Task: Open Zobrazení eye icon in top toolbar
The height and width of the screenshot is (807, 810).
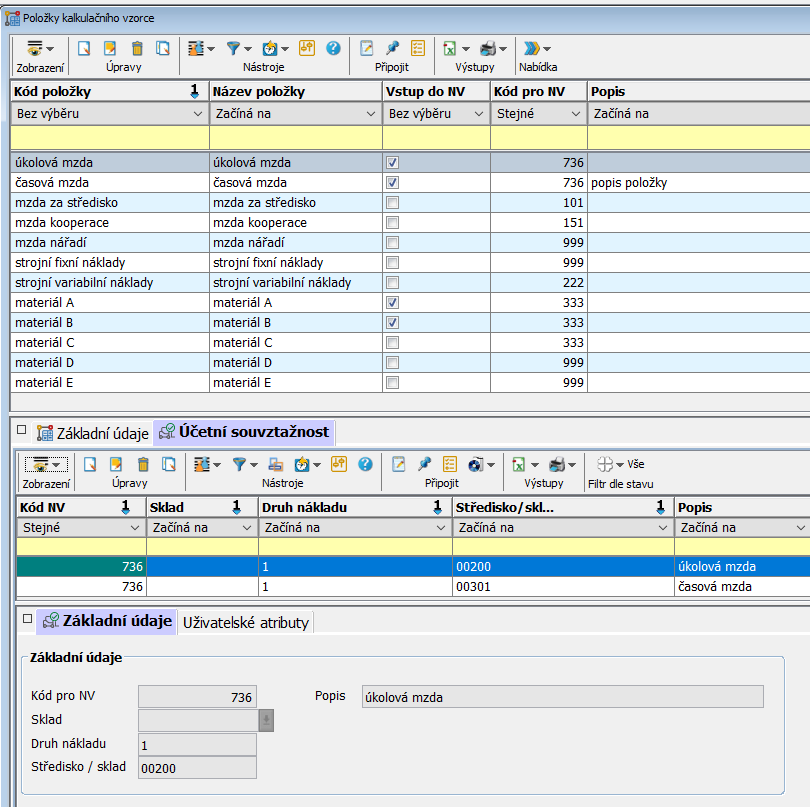Action: [x=36, y=49]
